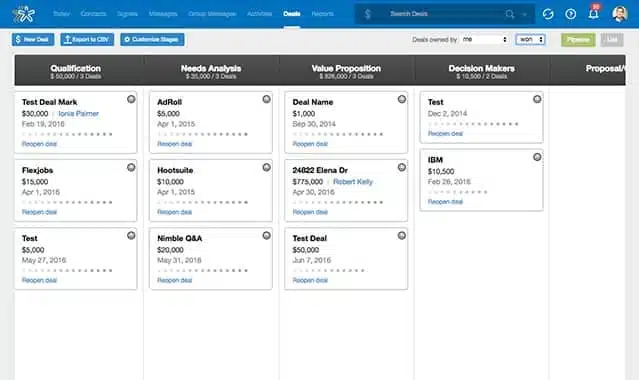Viewport: 639px width, 380px height.
Task: Click the dollar icon in search bar
Action: point(368,14)
